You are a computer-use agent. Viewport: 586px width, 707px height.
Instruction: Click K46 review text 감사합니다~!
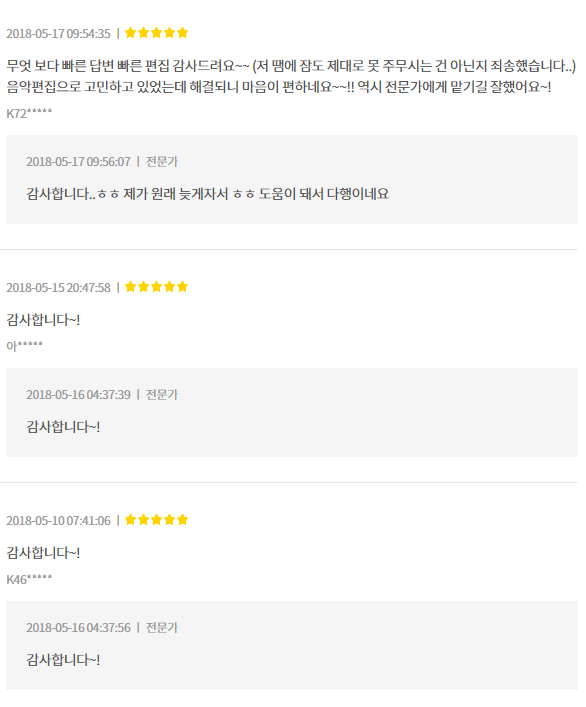(x=43, y=553)
